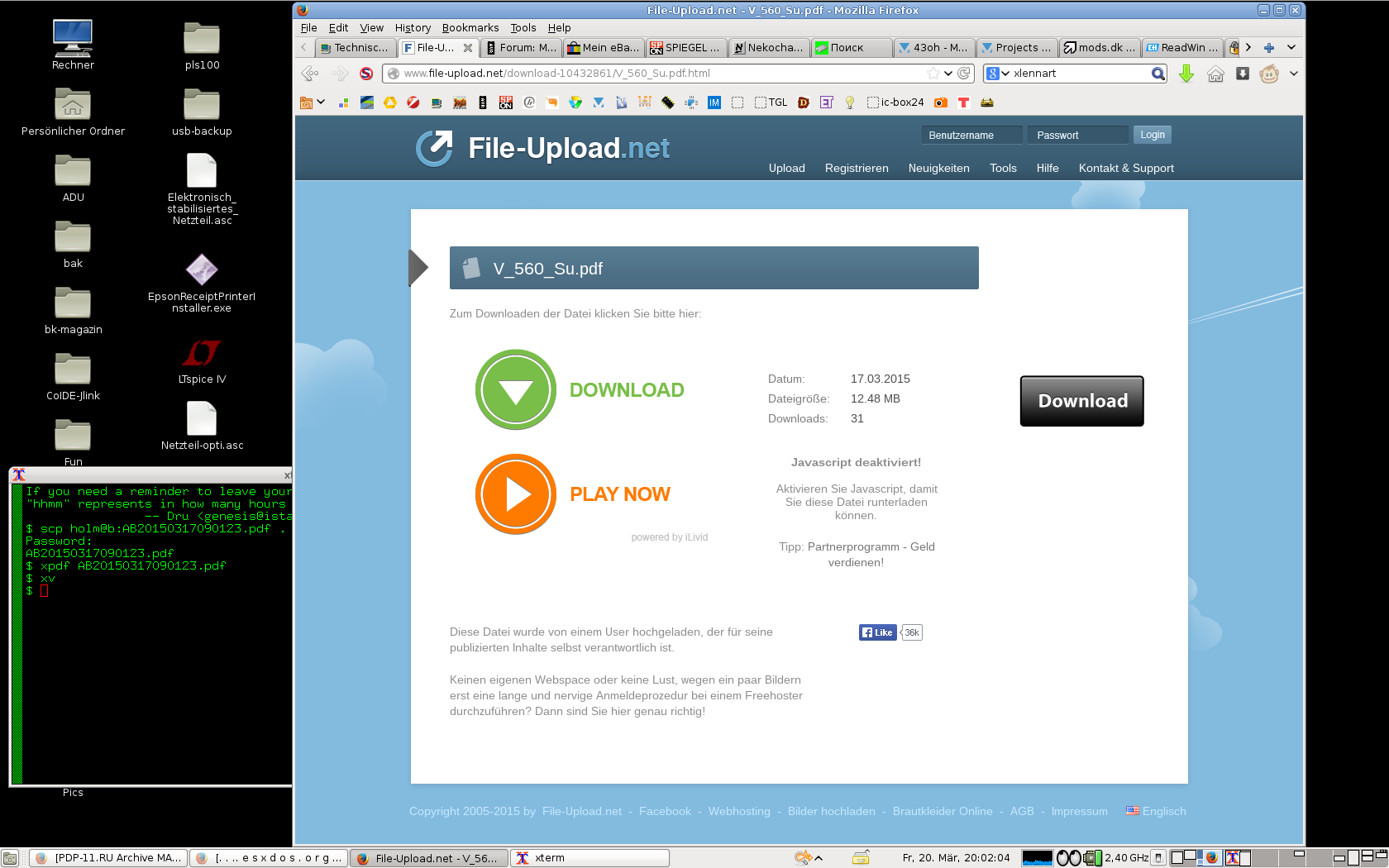The width and height of the screenshot is (1389, 868).
Task: Open the bookmarks folder dropdown in bookmarks toolbar
Action: (313, 103)
